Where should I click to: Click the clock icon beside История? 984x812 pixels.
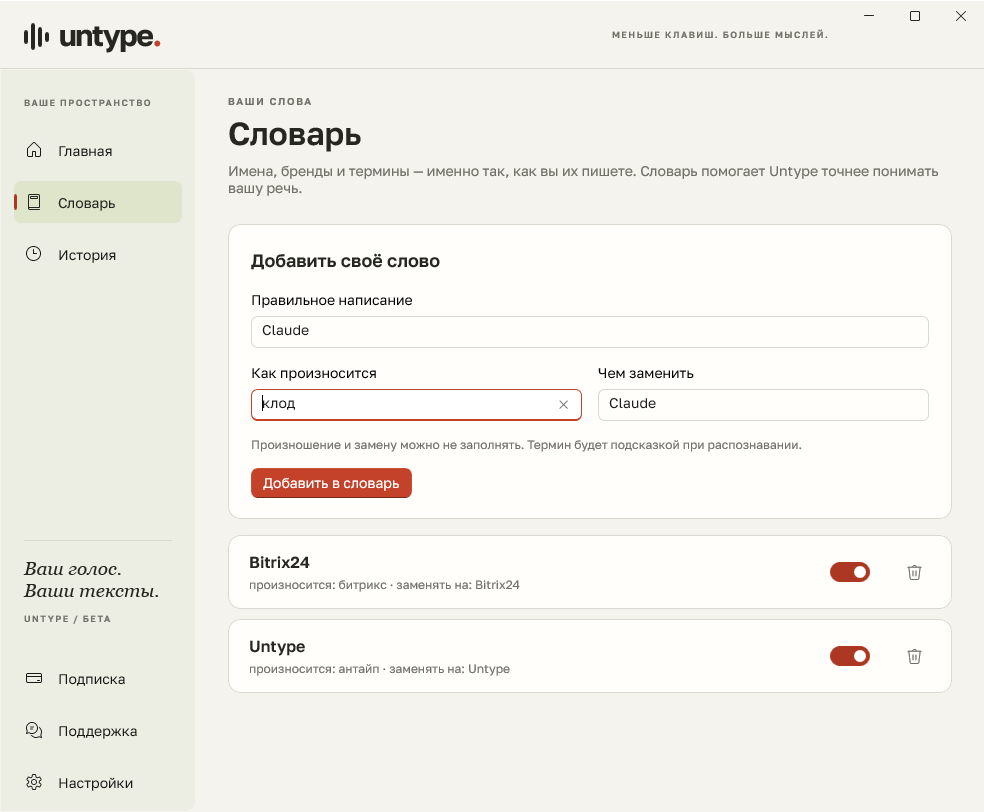(34, 254)
